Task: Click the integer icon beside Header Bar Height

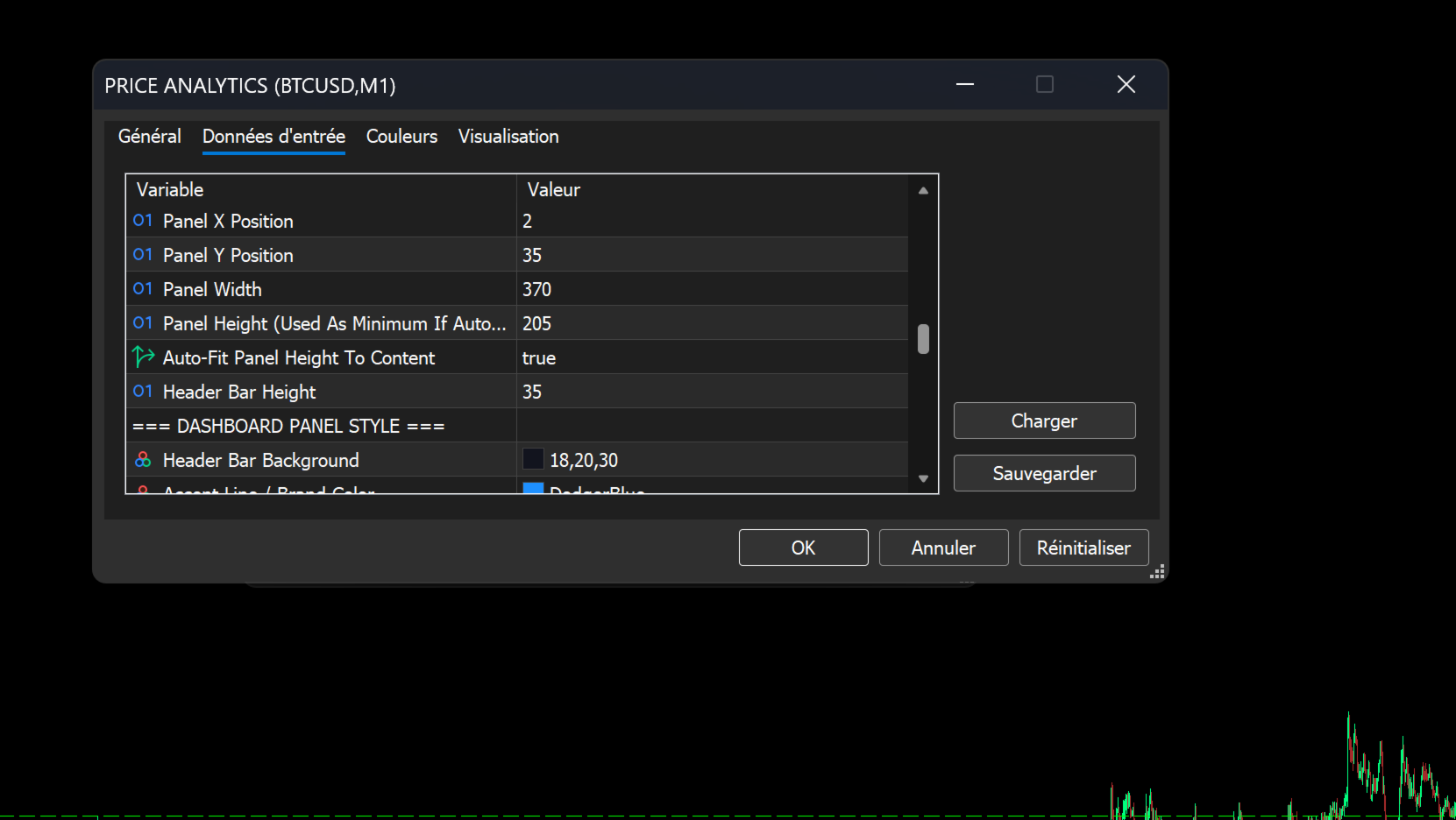Action: pos(143,392)
